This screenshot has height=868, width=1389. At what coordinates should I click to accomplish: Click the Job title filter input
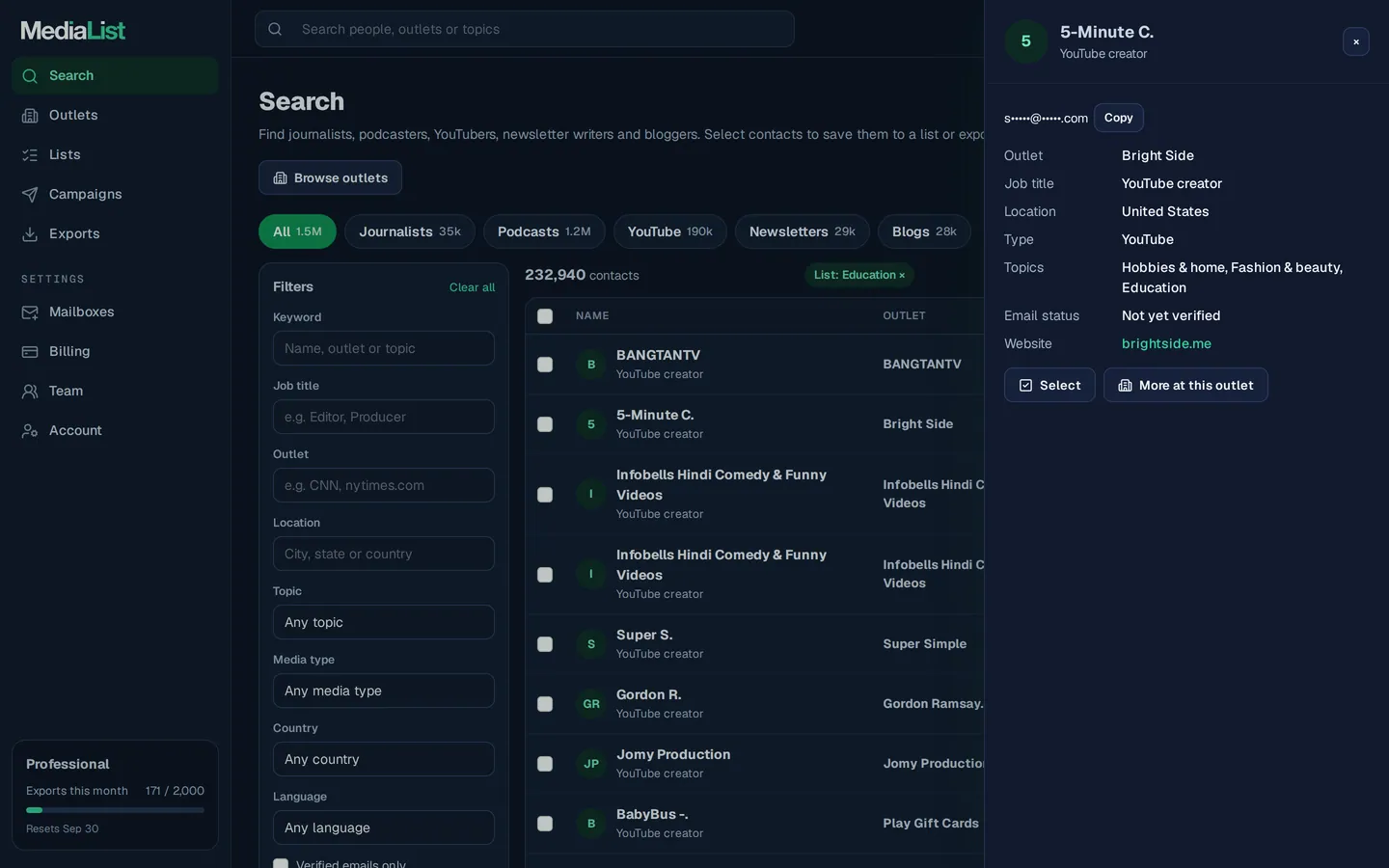pos(384,417)
